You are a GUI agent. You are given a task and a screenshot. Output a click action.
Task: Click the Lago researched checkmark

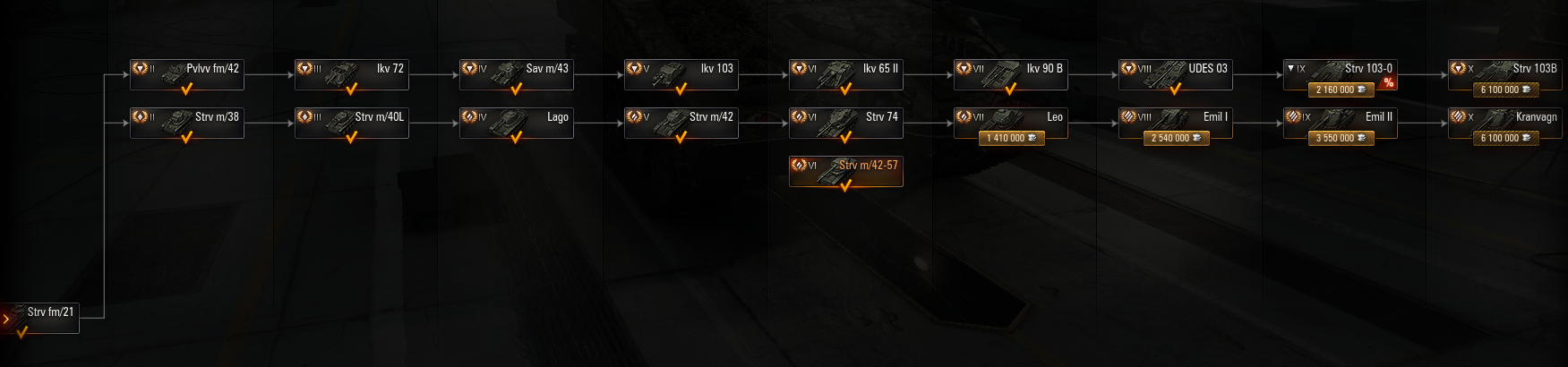click(x=516, y=137)
